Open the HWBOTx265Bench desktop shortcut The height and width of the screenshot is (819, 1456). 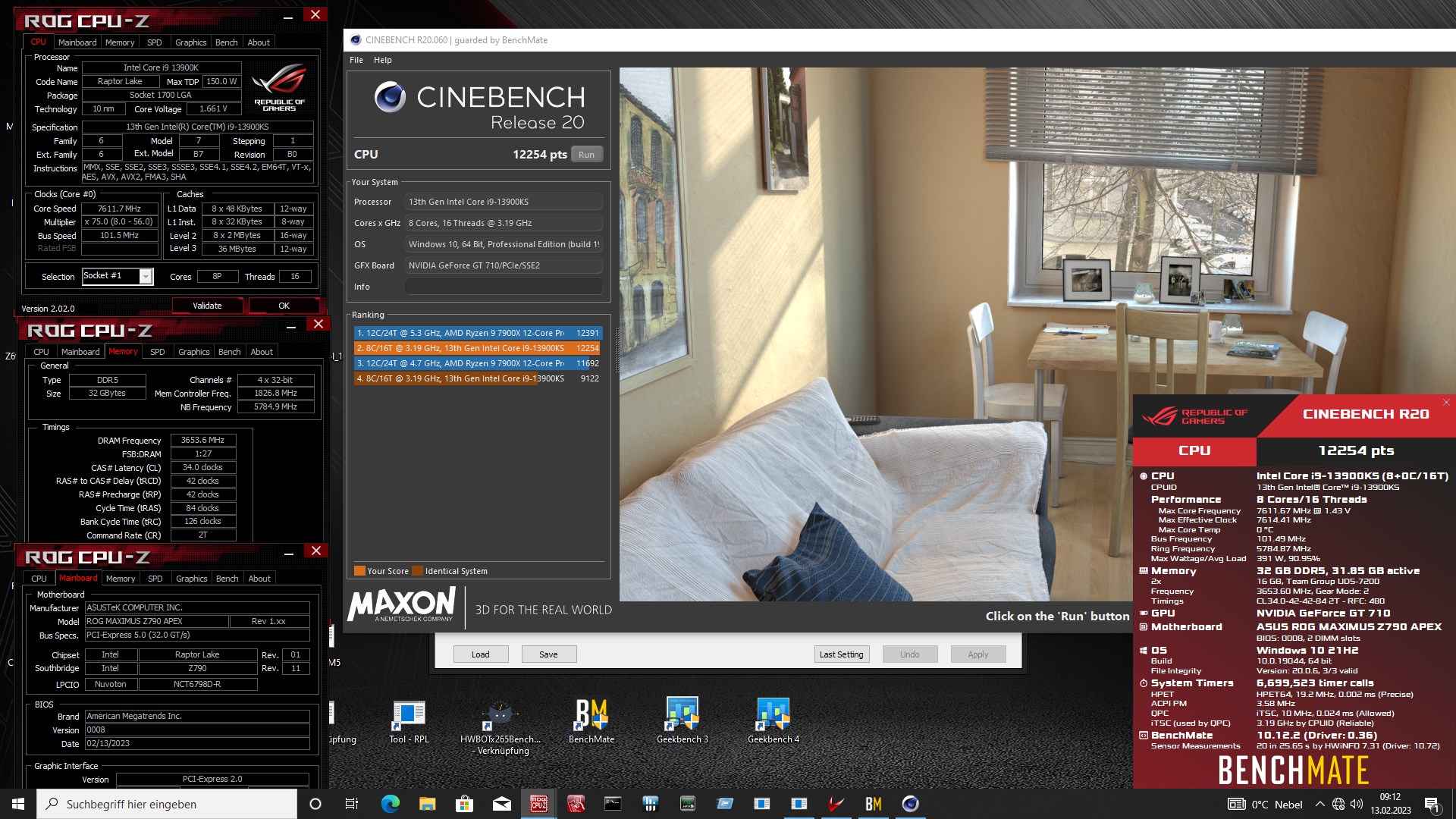[500, 726]
